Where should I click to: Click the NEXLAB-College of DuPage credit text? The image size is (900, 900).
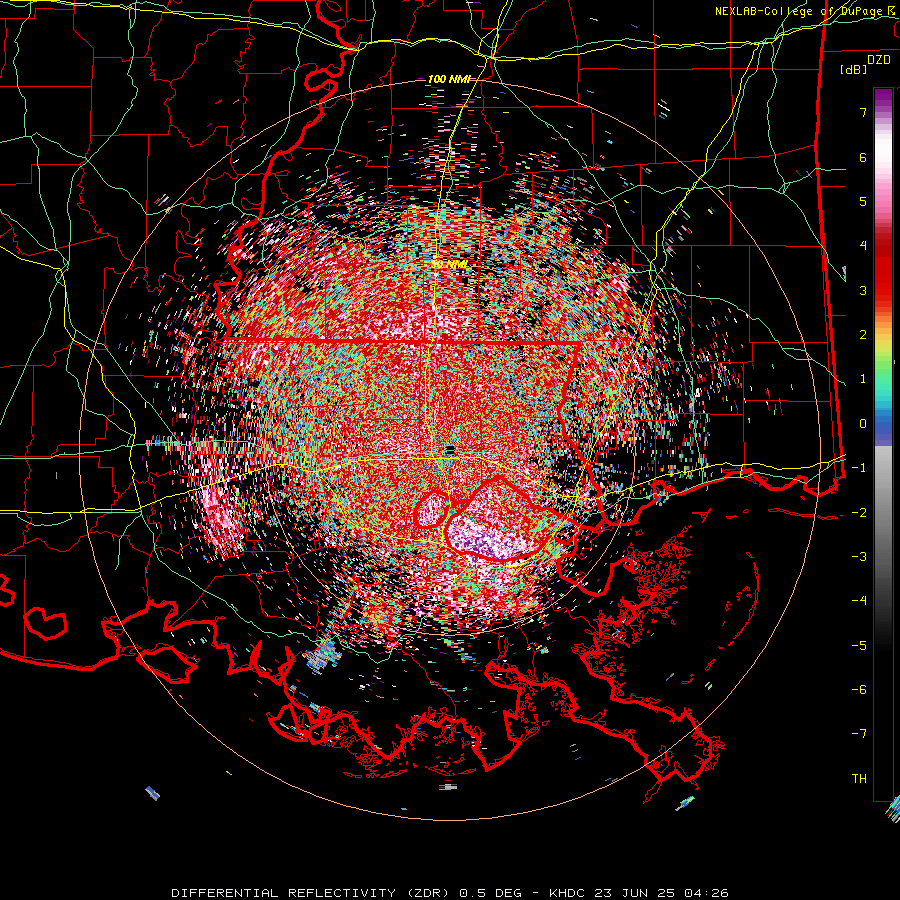tap(798, 11)
